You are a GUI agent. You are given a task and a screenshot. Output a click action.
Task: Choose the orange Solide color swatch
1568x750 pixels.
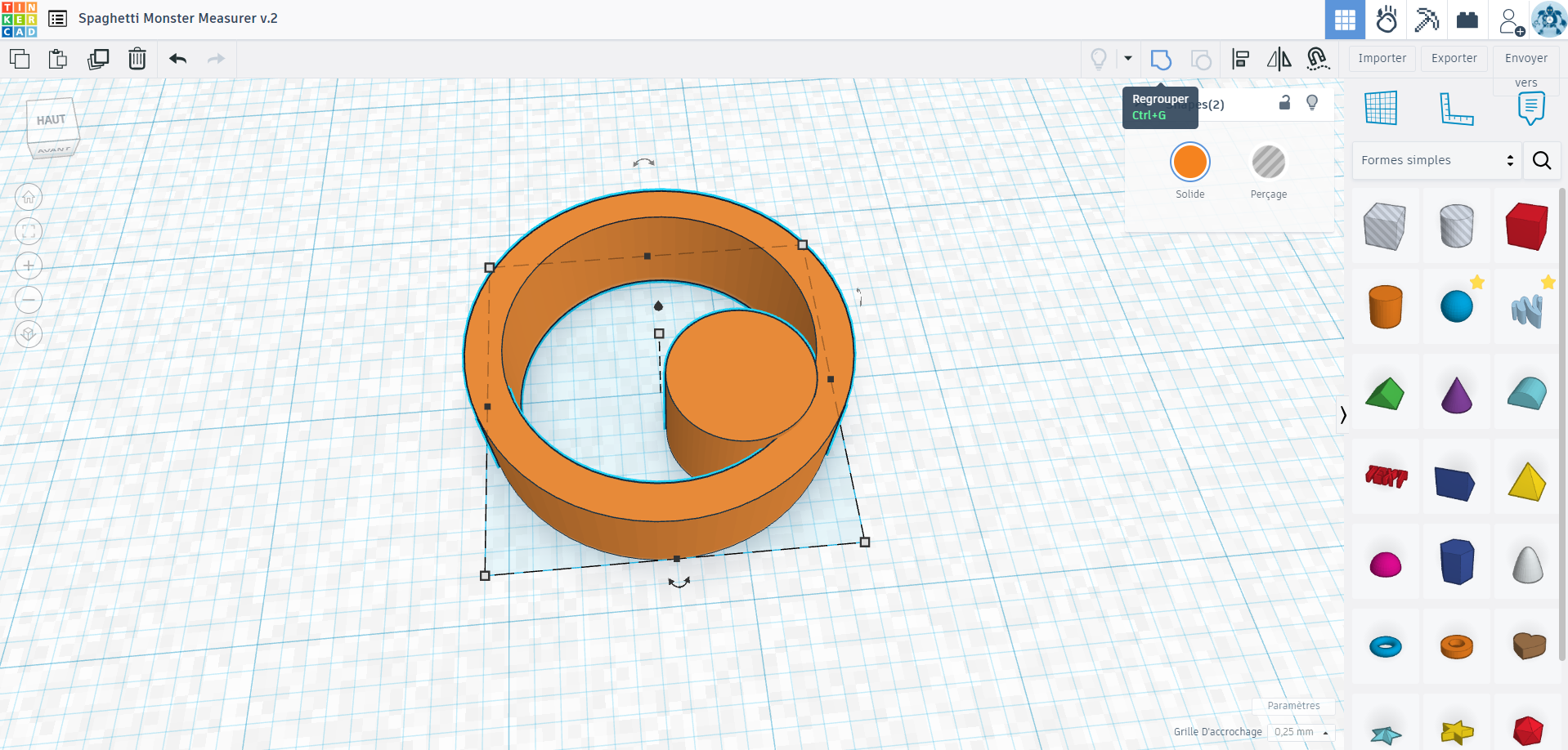tap(1190, 162)
